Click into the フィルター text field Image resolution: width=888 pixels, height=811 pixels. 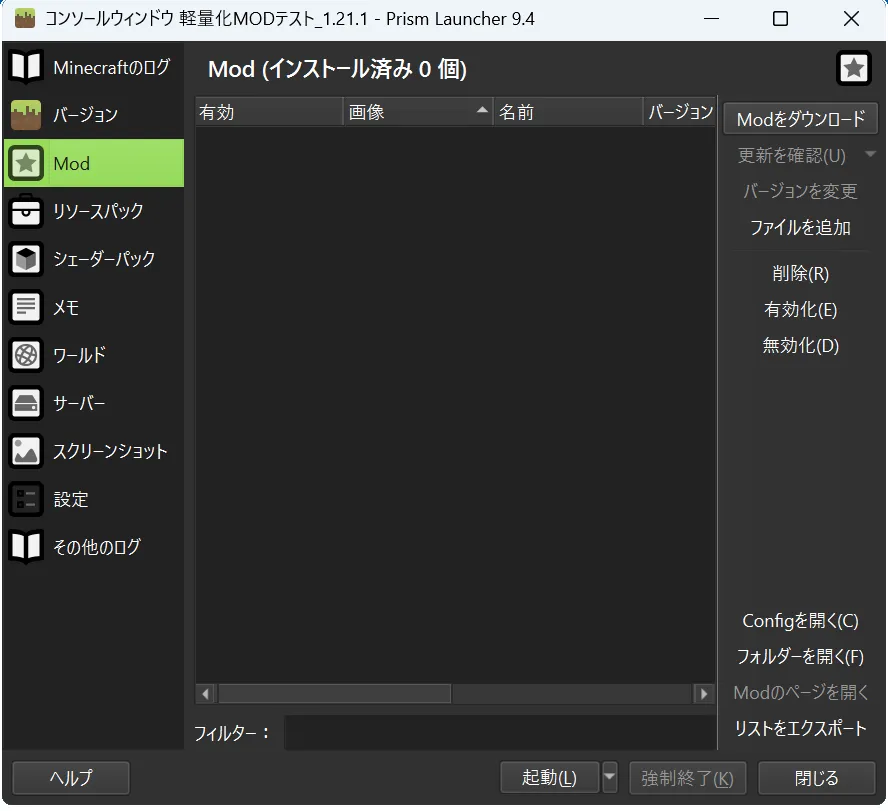click(x=499, y=733)
